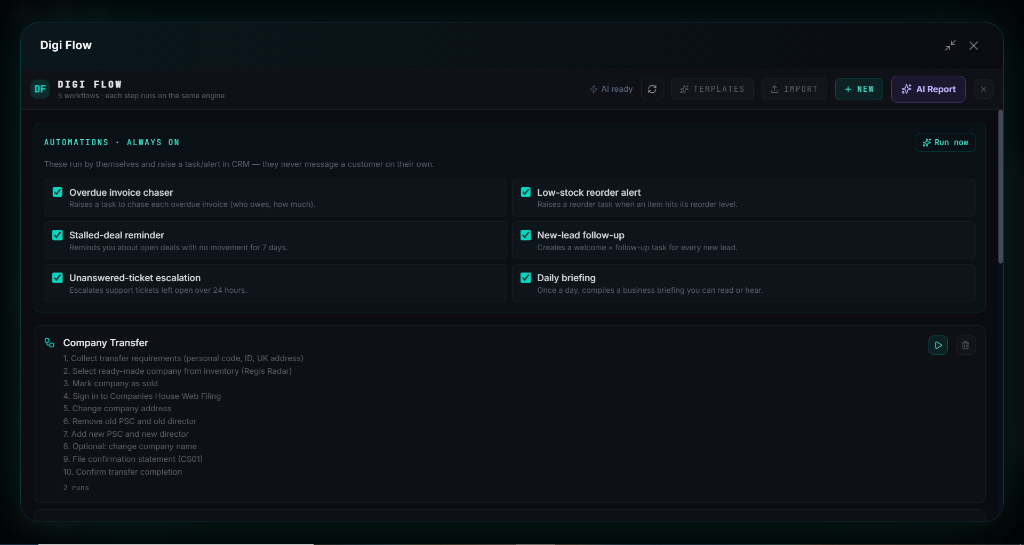1024x545 pixels.
Task: Turn off the Daily briefing checkbox
Action: click(x=526, y=277)
